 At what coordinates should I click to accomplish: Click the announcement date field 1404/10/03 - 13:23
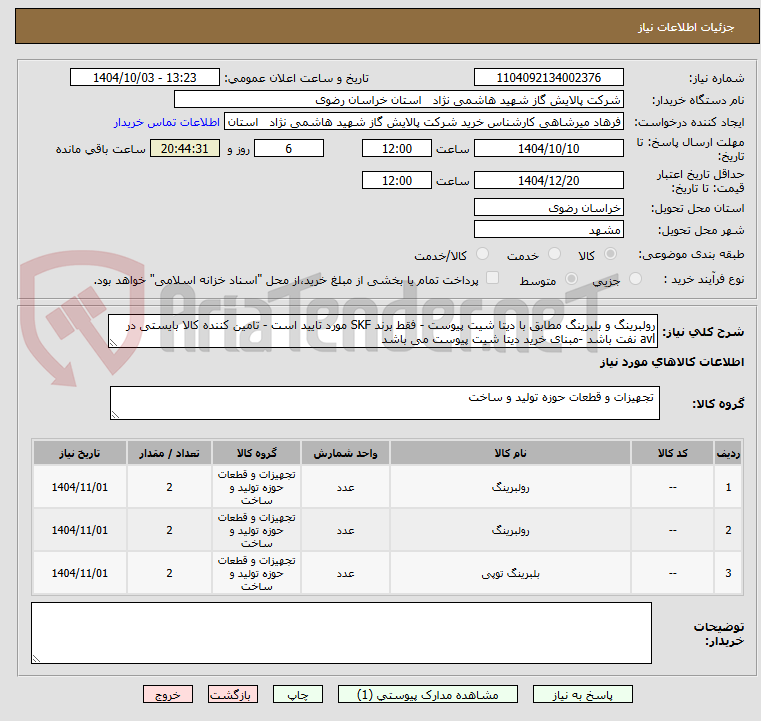[145, 77]
